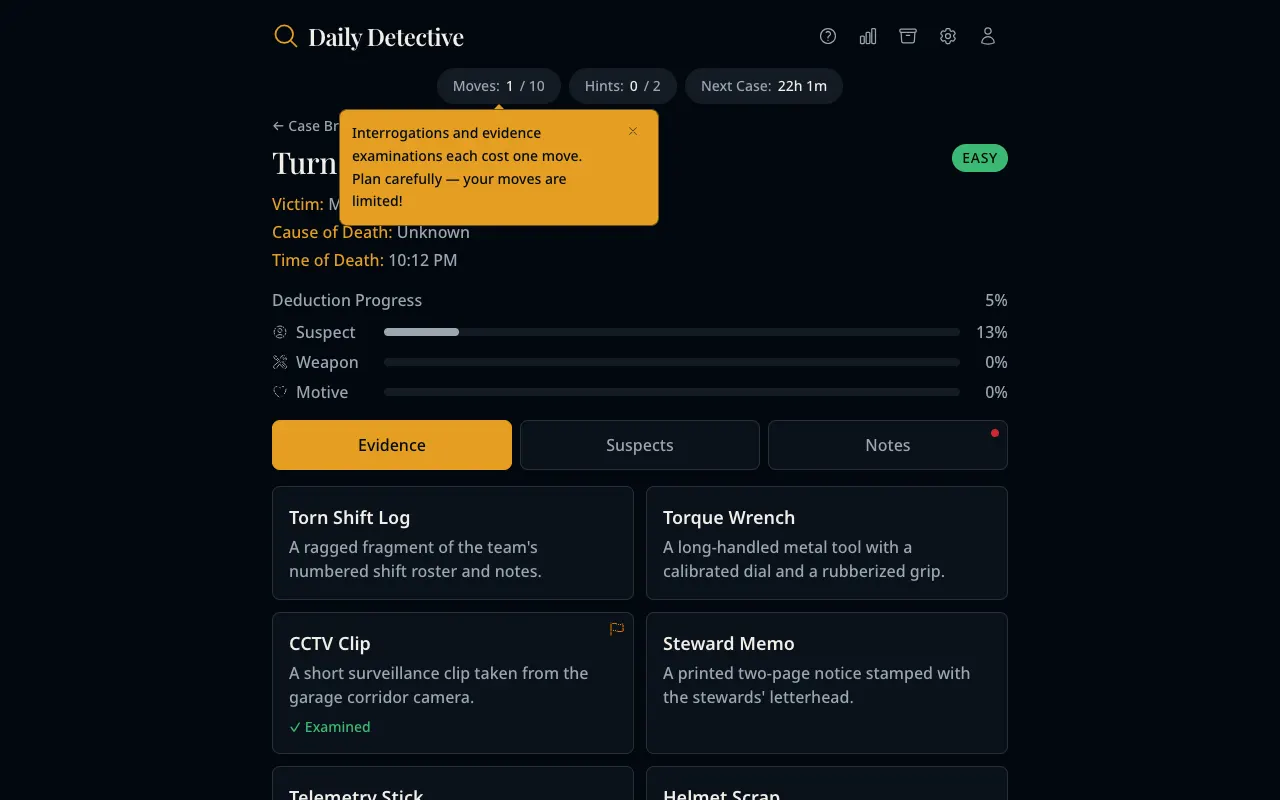1280x800 pixels.
Task: Click the Weapon progress bar
Action: [x=672, y=362]
